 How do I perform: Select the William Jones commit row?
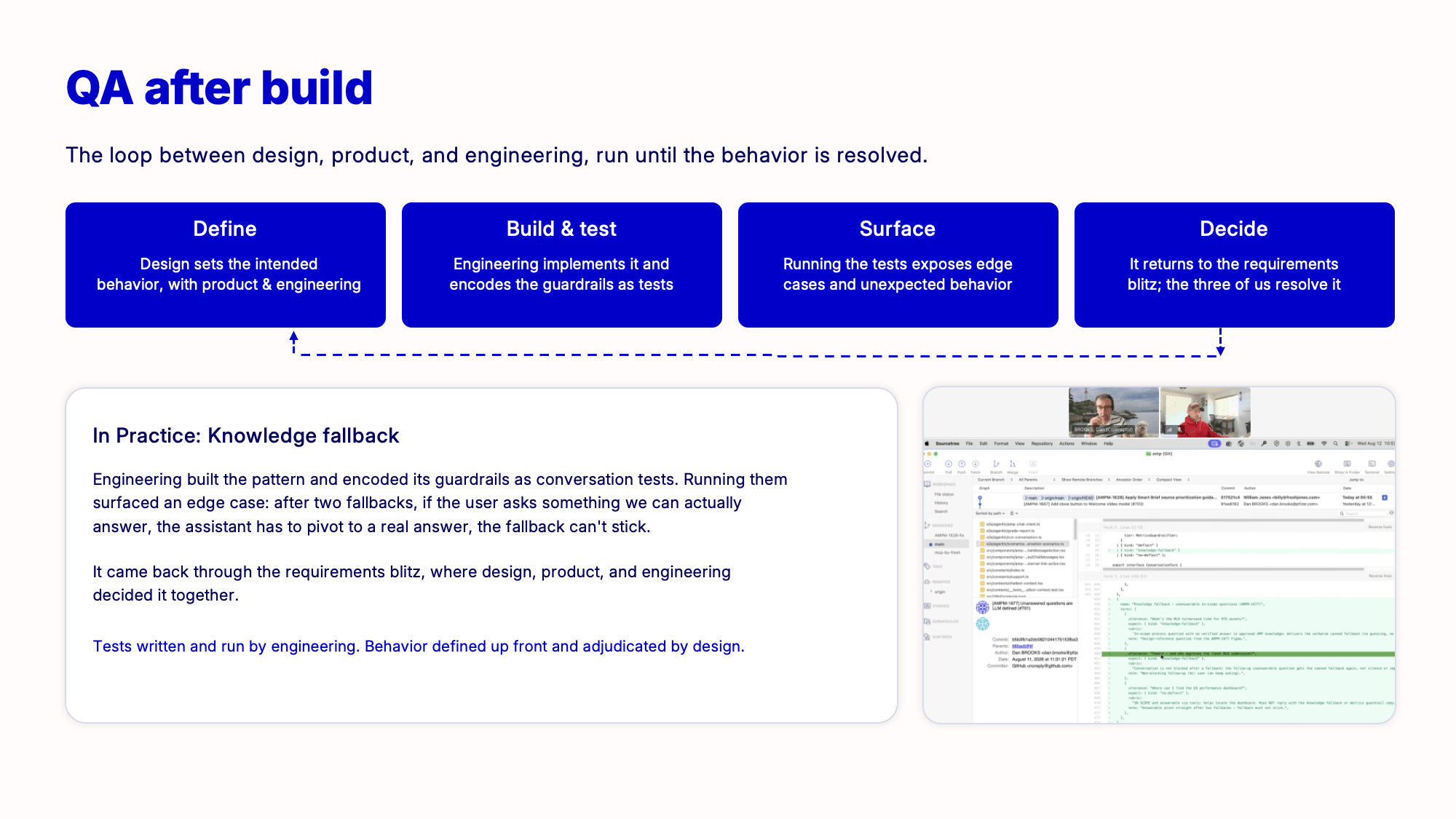(x=1183, y=497)
